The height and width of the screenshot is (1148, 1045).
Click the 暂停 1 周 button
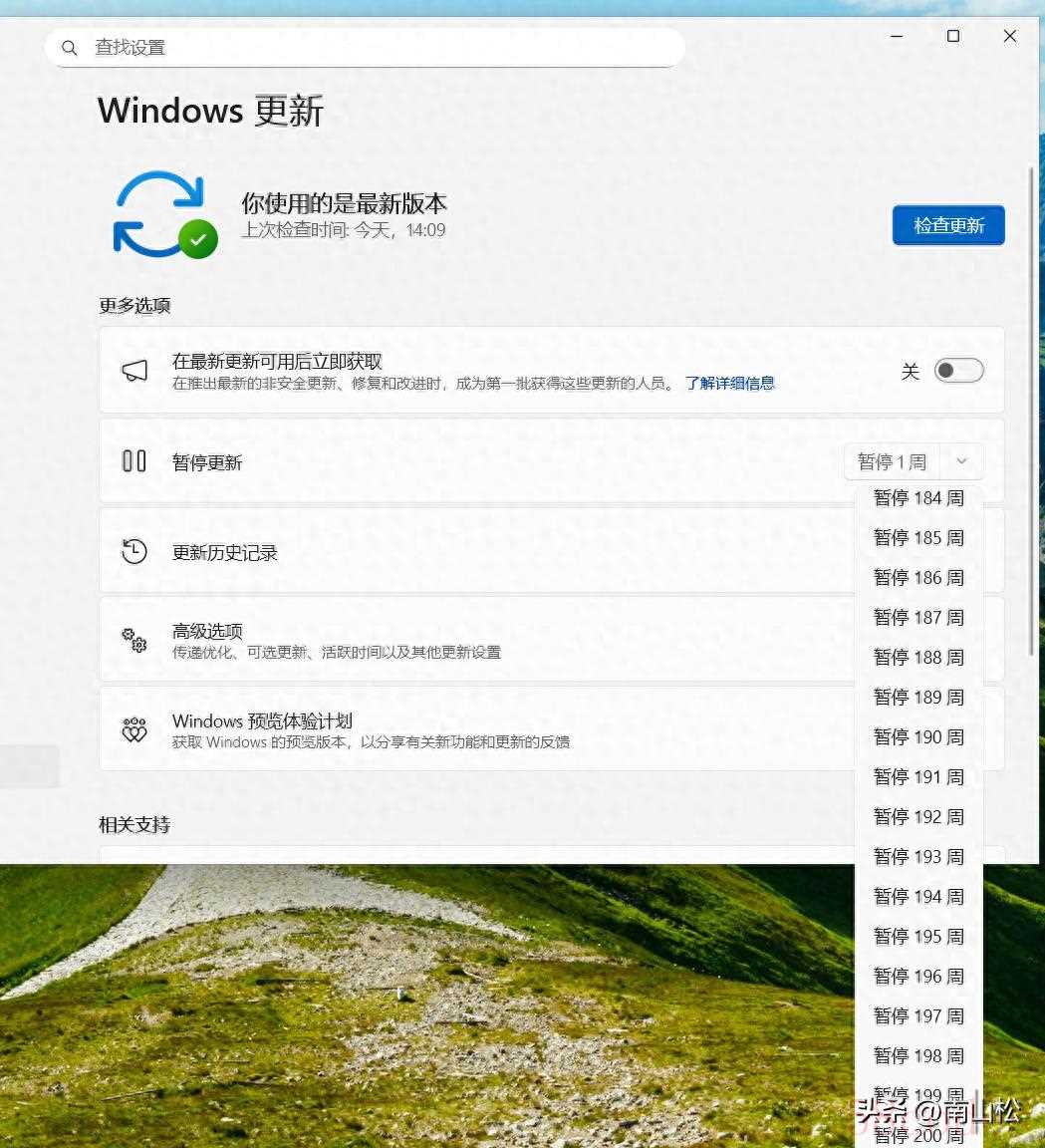click(892, 462)
